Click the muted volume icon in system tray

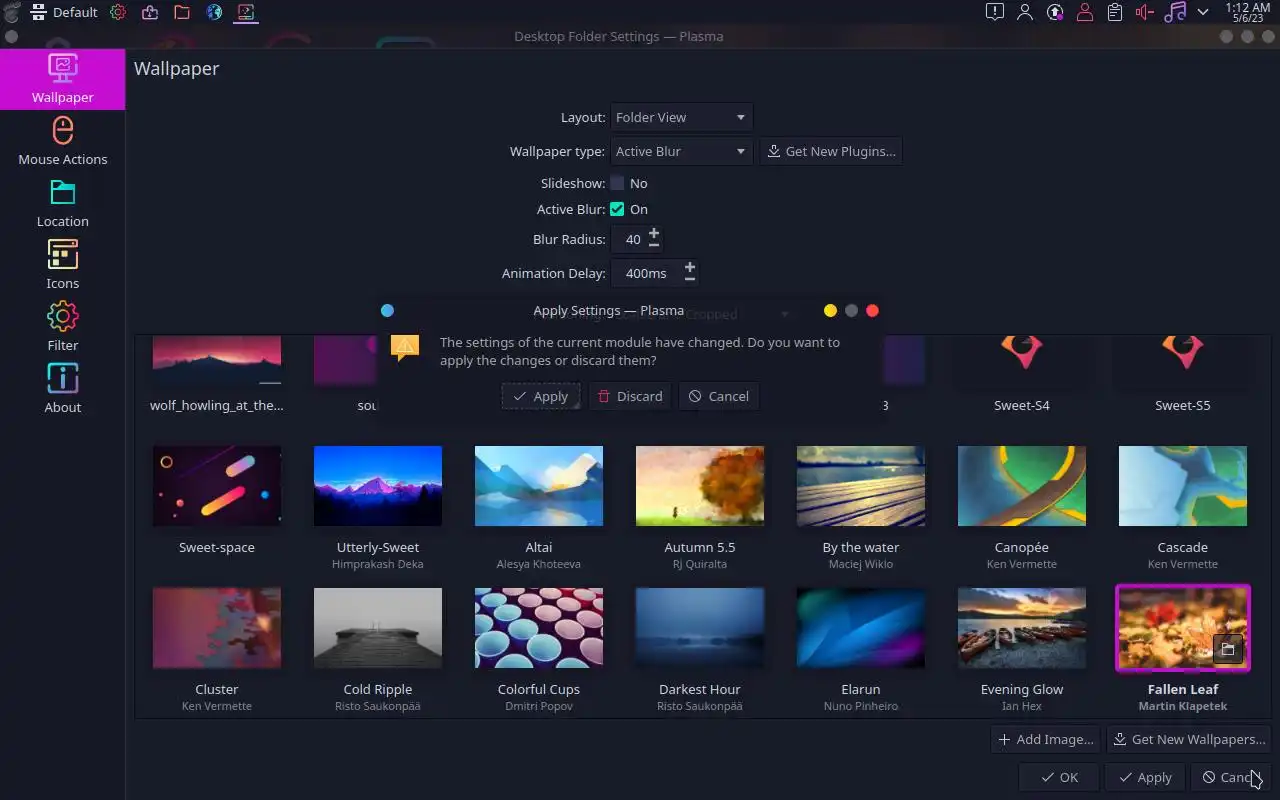click(x=1145, y=12)
